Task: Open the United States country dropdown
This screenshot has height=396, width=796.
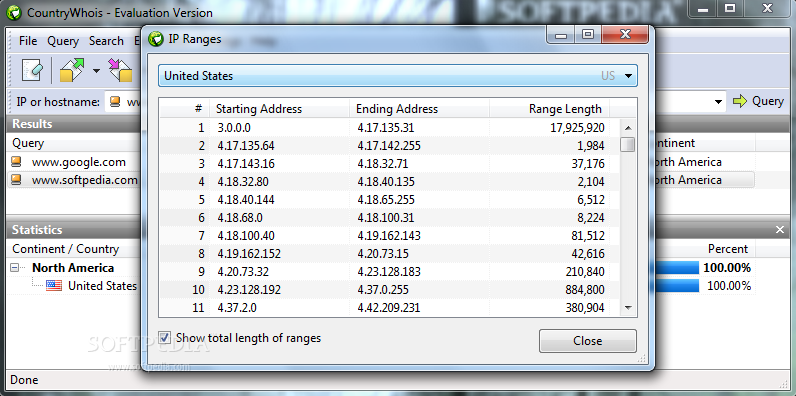Action: (x=397, y=76)
